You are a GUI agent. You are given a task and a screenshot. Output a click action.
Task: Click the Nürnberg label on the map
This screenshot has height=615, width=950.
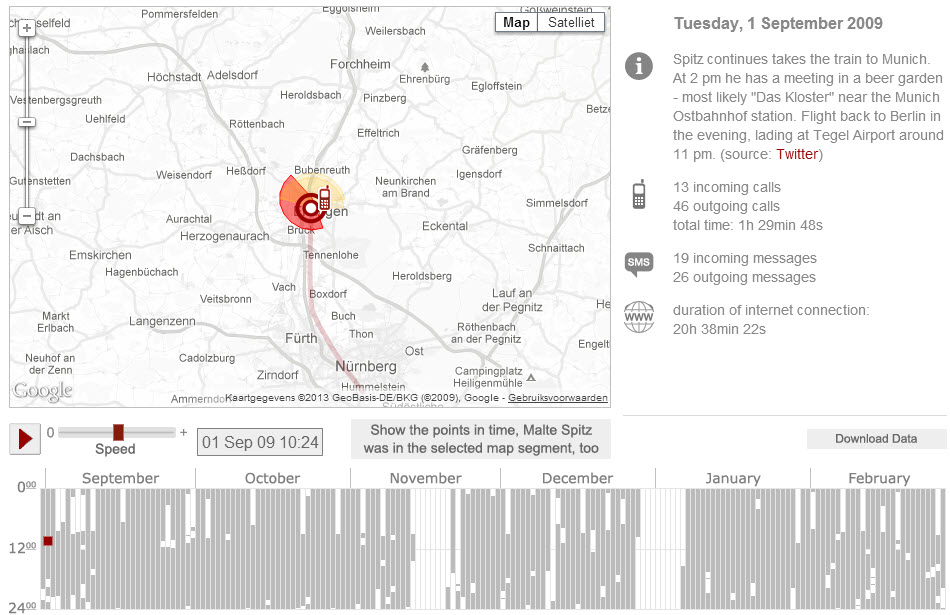[x=366, y=366]
